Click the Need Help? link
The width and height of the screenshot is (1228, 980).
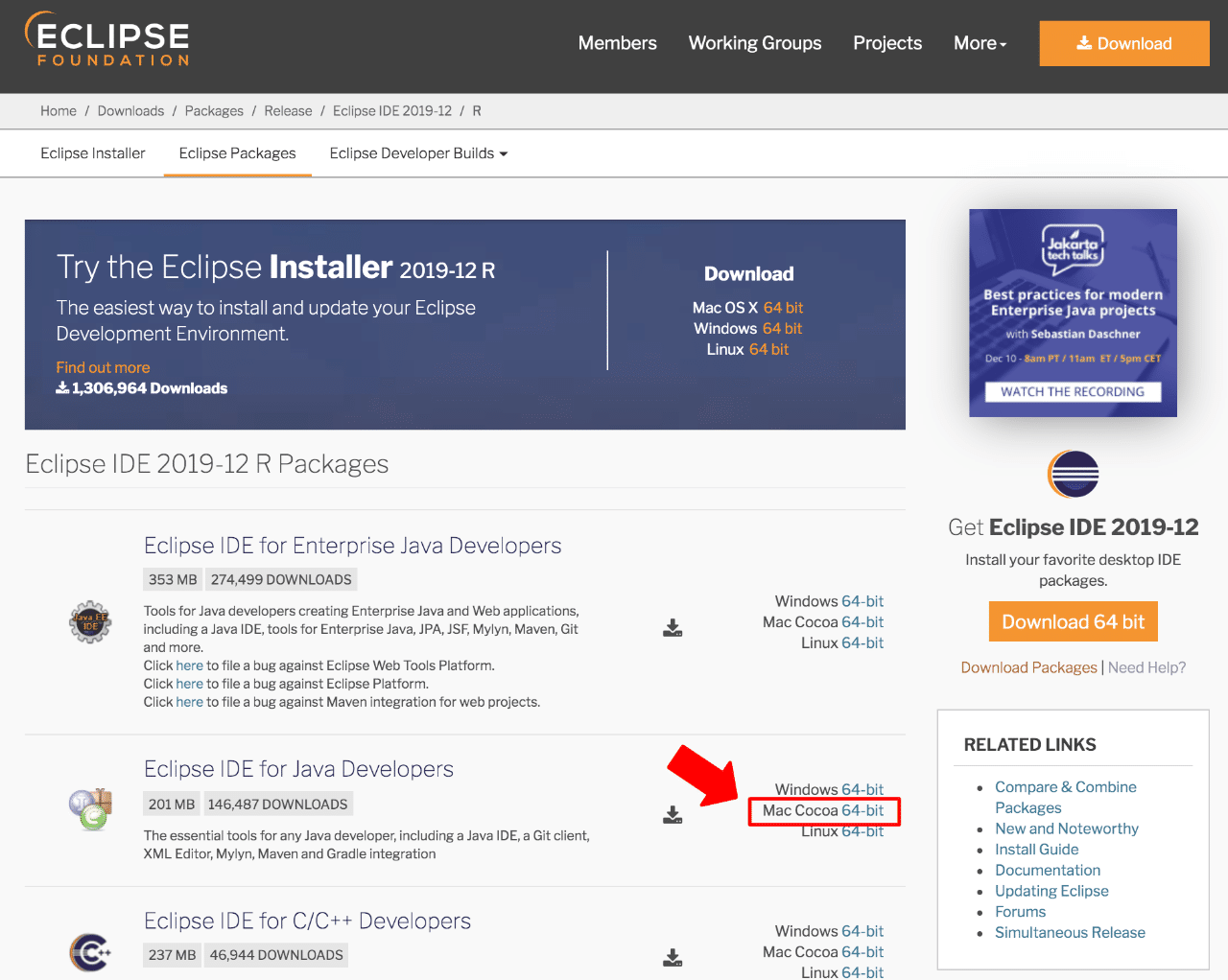(x=1146, y=667)
